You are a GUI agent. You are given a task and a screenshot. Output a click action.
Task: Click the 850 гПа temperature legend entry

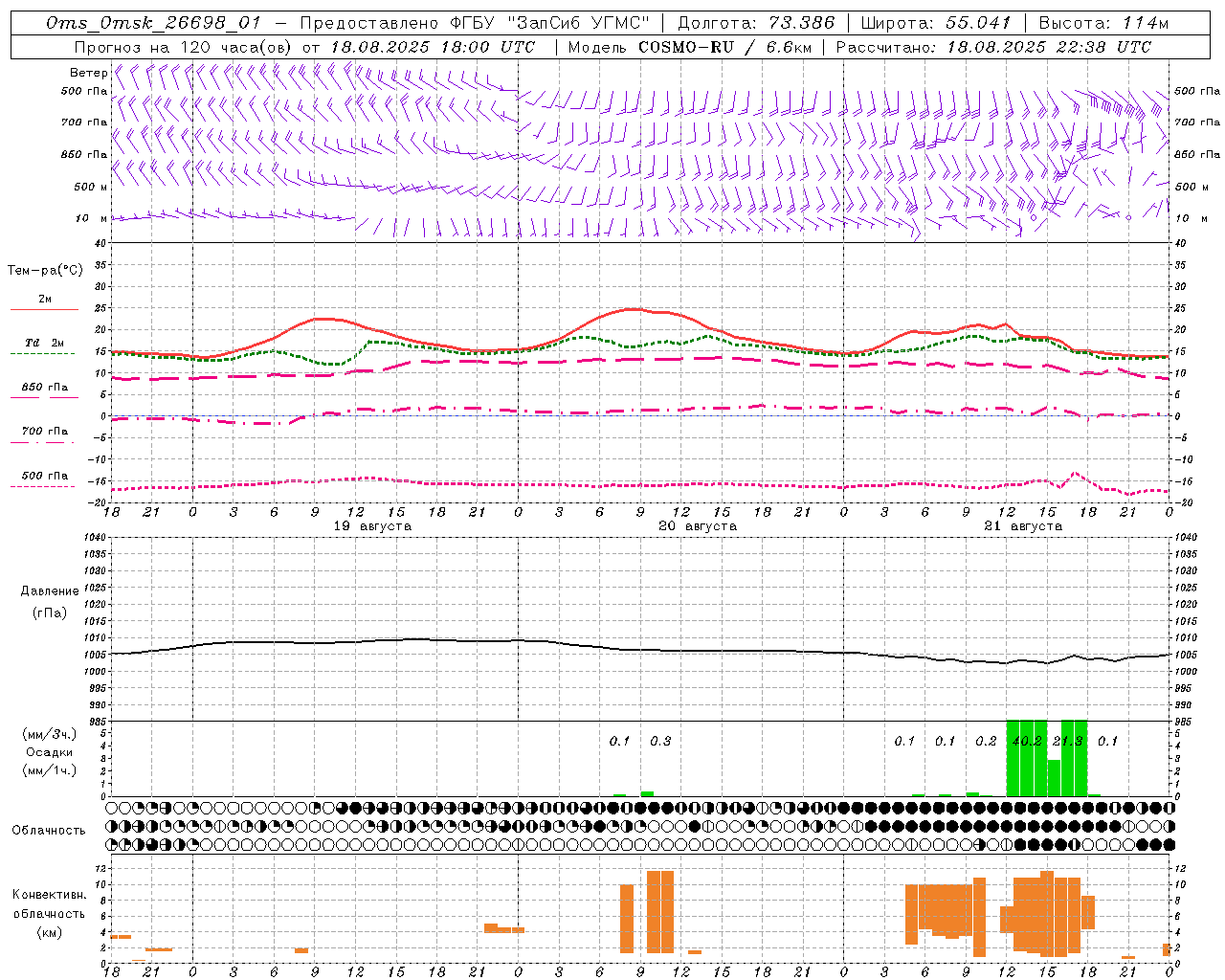44,390
